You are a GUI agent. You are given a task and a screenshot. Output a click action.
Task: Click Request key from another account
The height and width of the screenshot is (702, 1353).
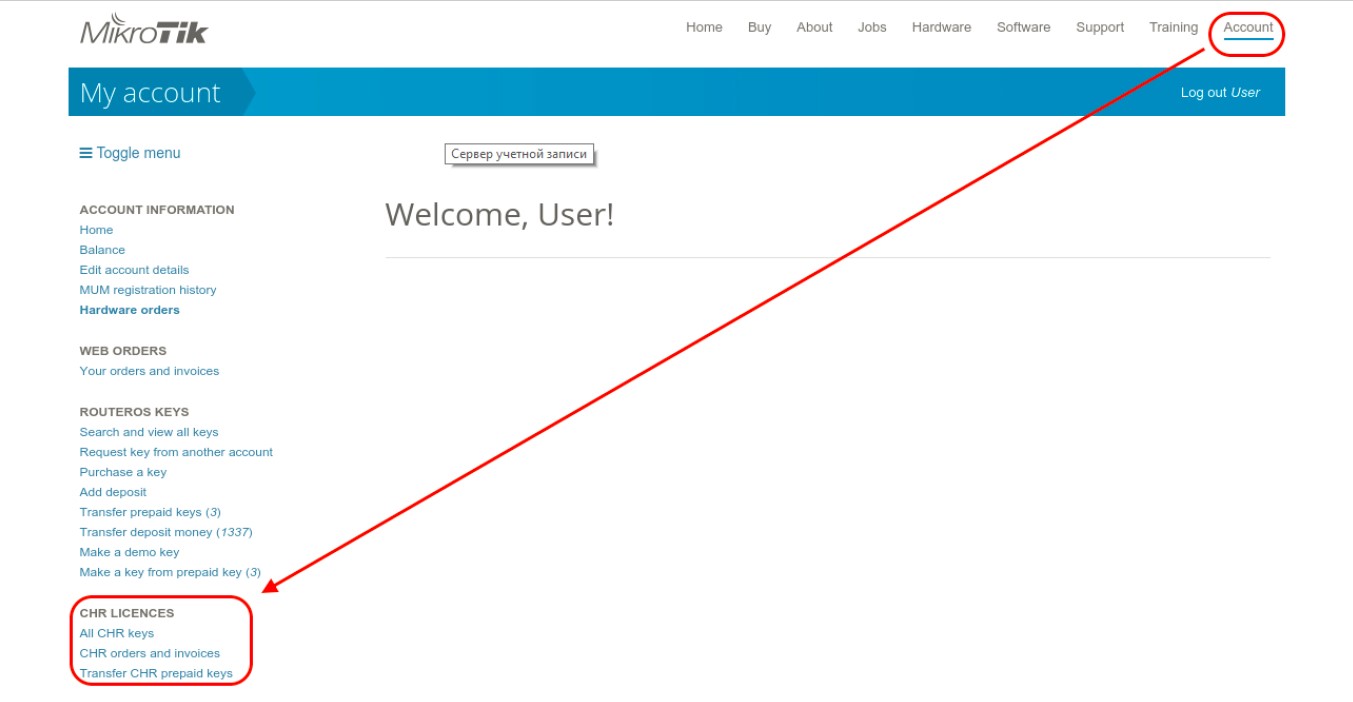coord(176,452)
